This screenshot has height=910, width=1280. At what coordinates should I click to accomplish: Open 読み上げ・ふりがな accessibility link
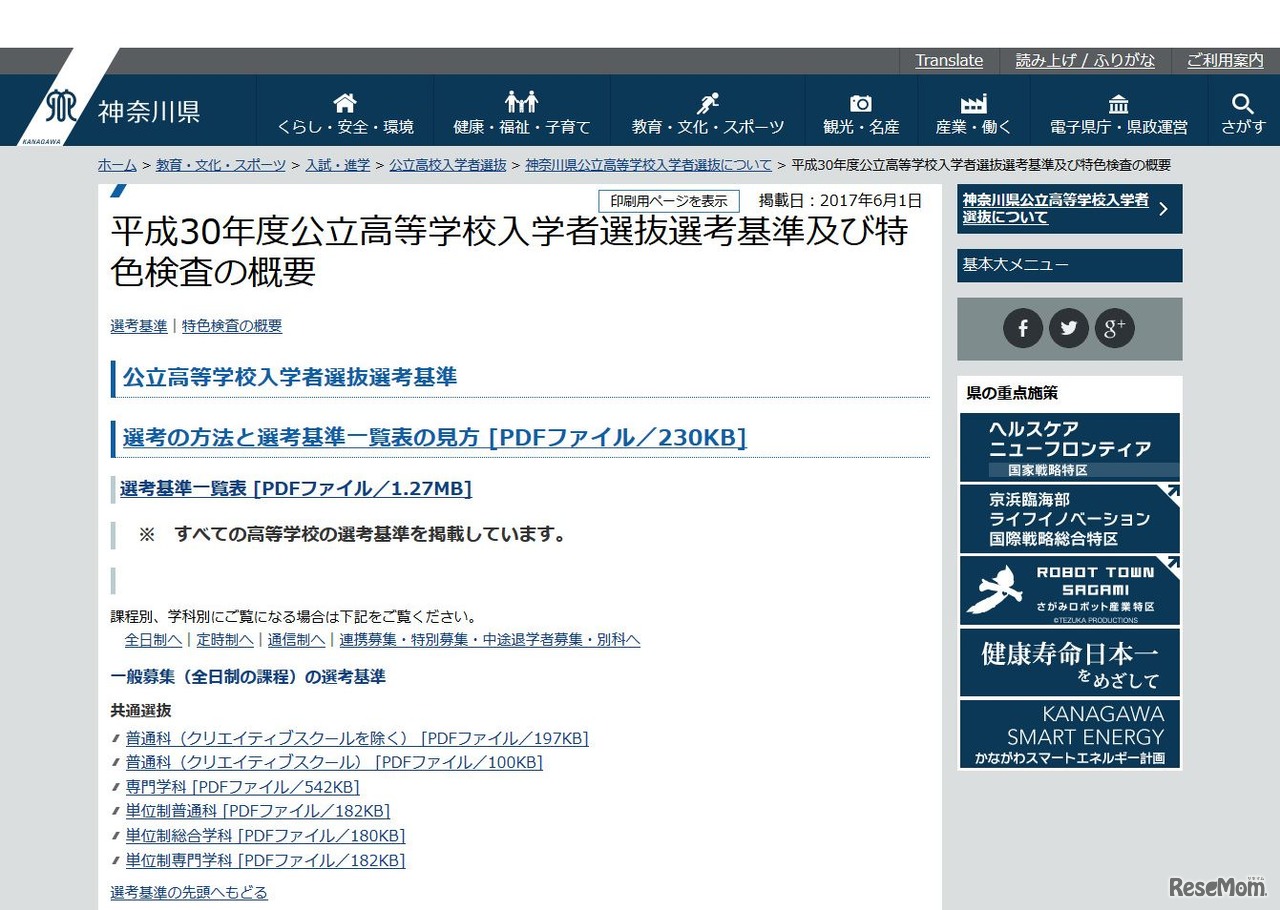pyautogui.click(x=1085, y=60)
